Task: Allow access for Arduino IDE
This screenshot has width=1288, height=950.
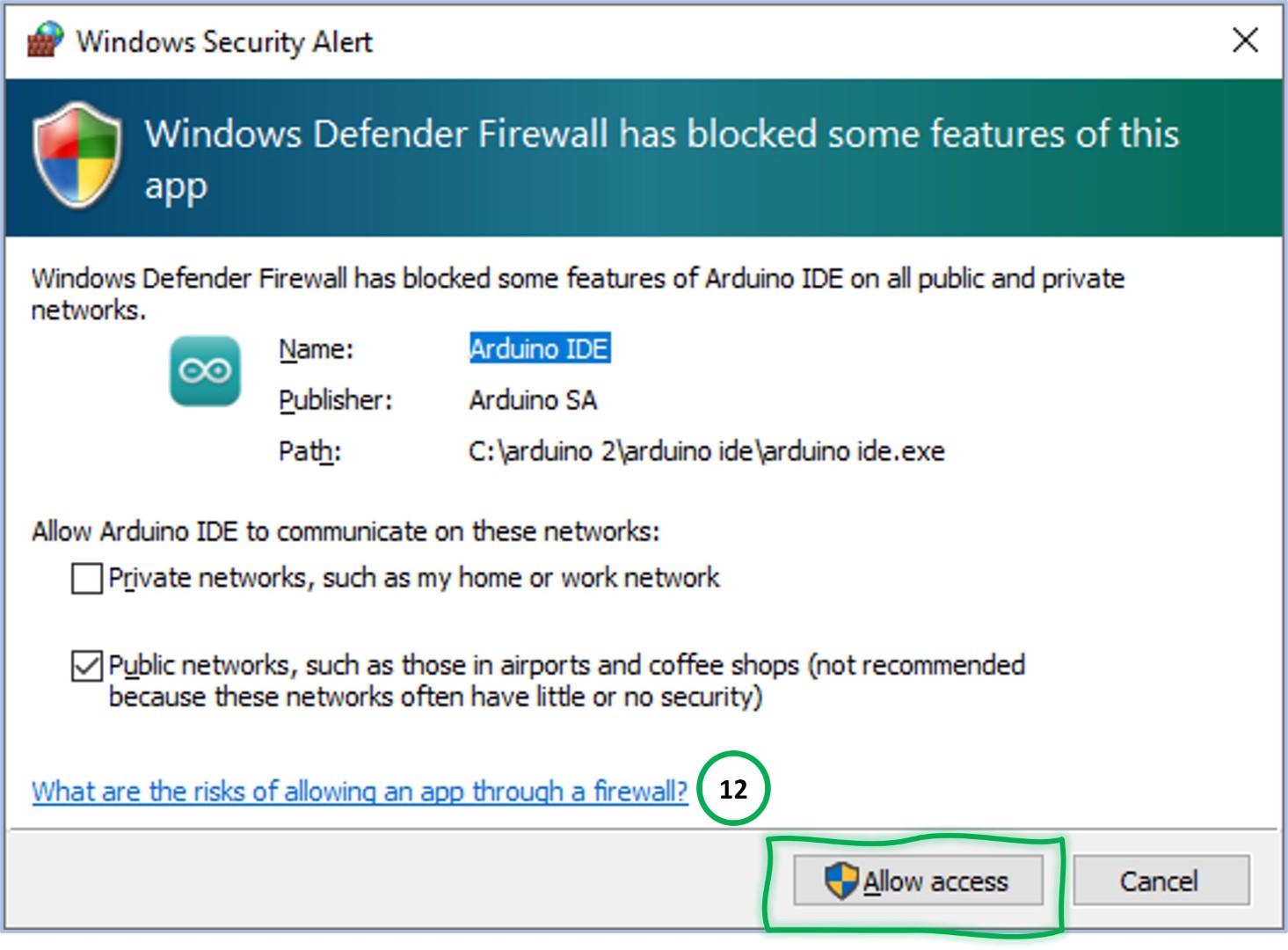Action: tap(918, 881)
